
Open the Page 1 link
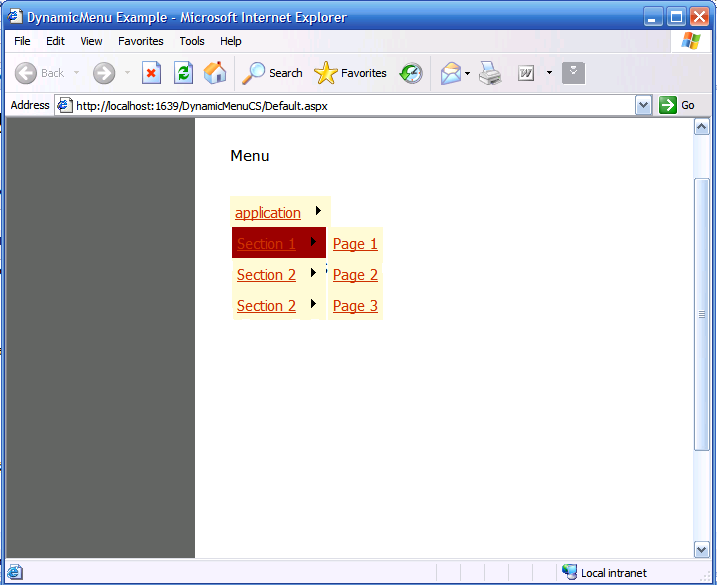click(355, 244)
